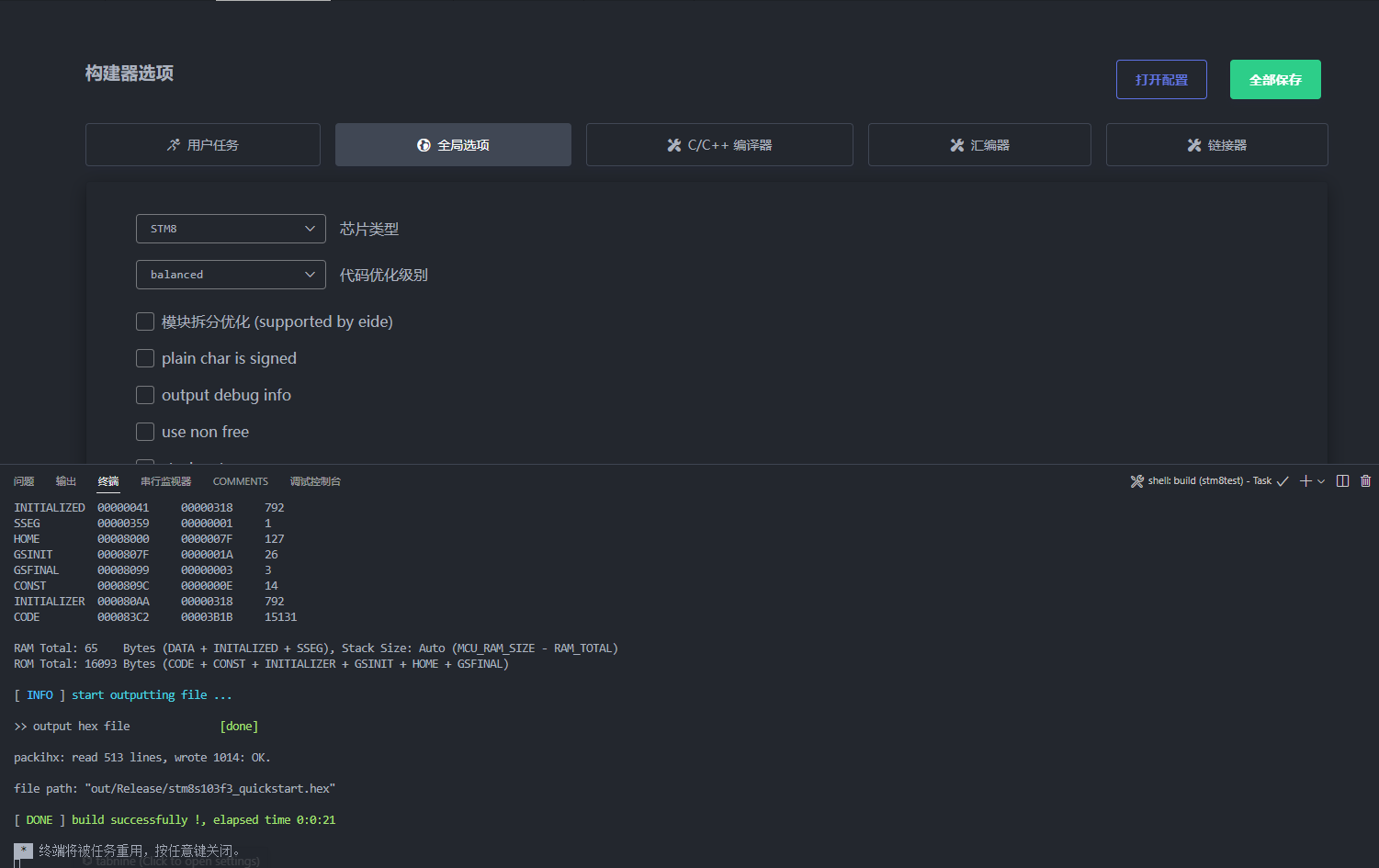Viewport: 1379px width, 868px height.
Task: Click the 打开配置 button
Action: pyautogui.click(x=1161, y=80)
